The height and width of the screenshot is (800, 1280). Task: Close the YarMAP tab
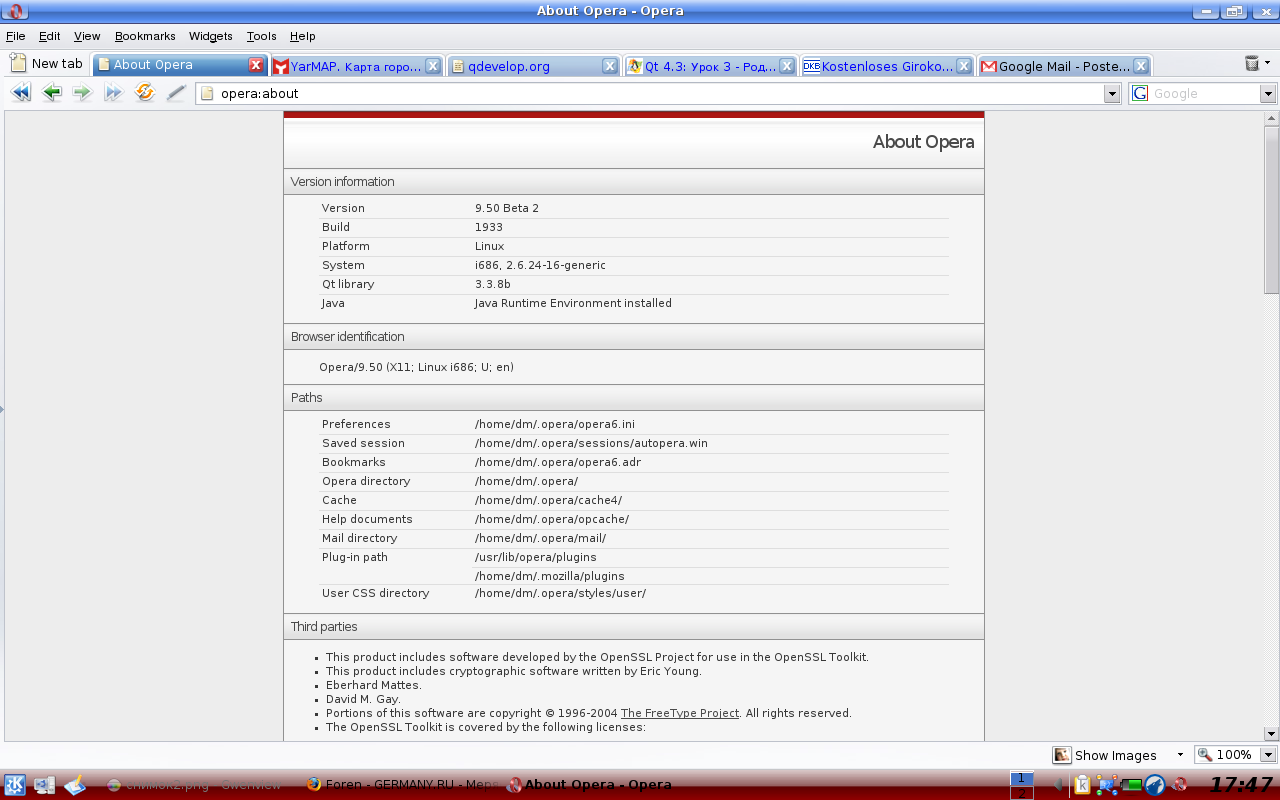[433, 66]
